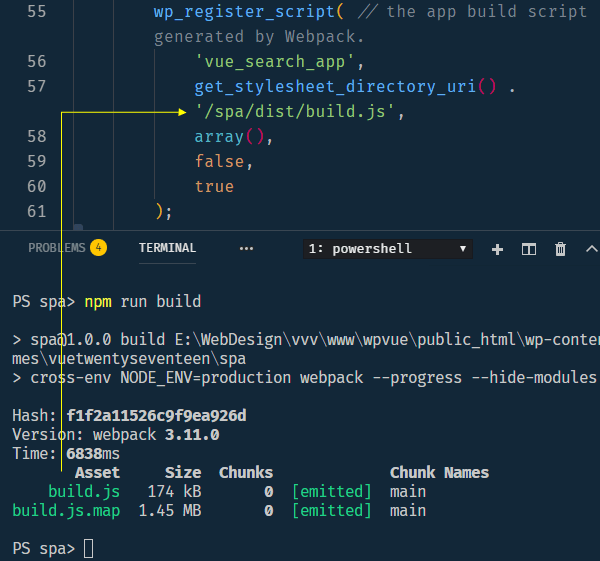This screenshot has width=600, height=561.
Task: Create a new terminal with plus icon
Action: (x=498, y=249)
